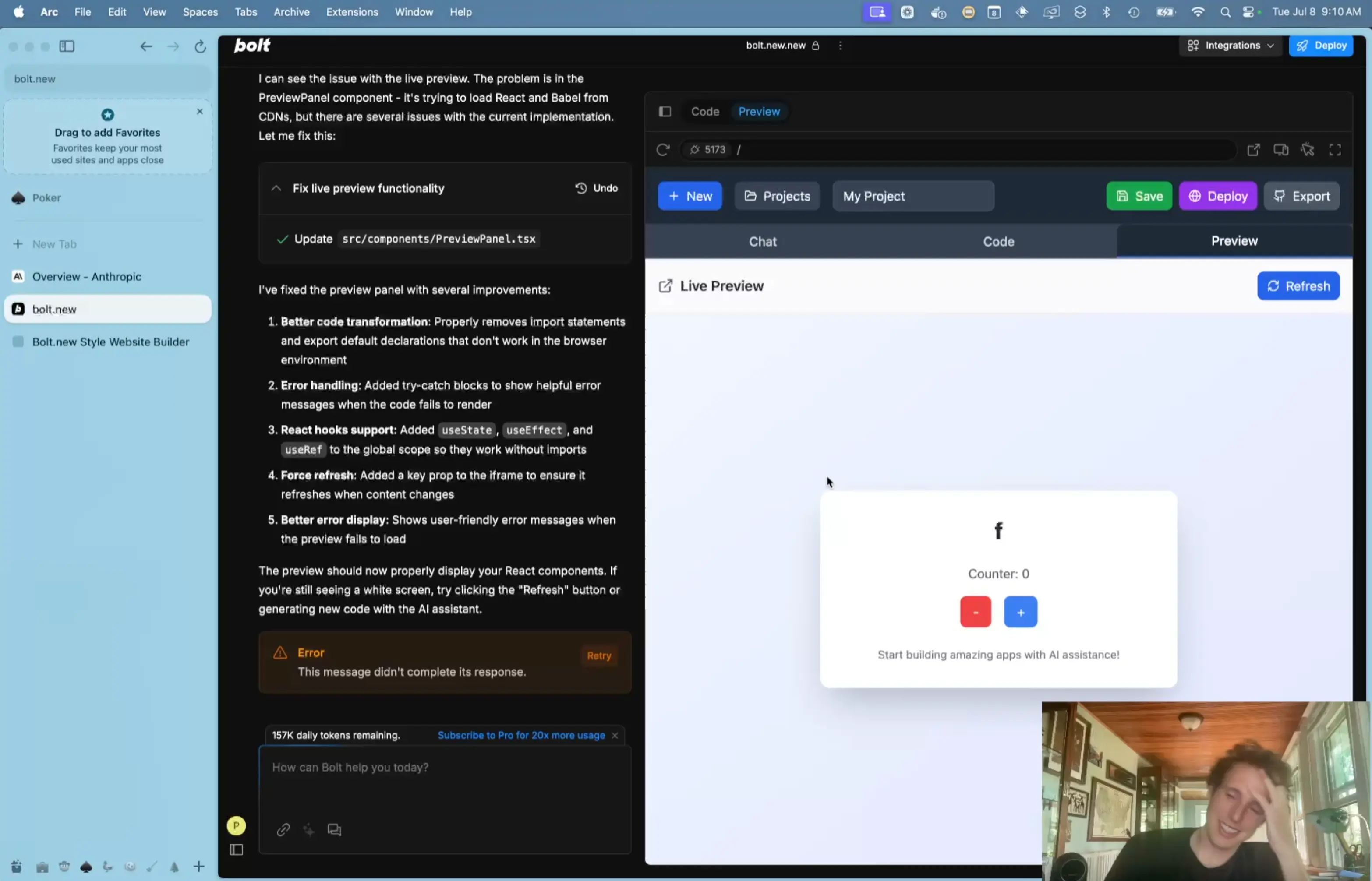Image resolution: width=1372 pixels, height=881 pixels.
Task: Switch to the Overview - Anthropic tab
Action: 108,277
